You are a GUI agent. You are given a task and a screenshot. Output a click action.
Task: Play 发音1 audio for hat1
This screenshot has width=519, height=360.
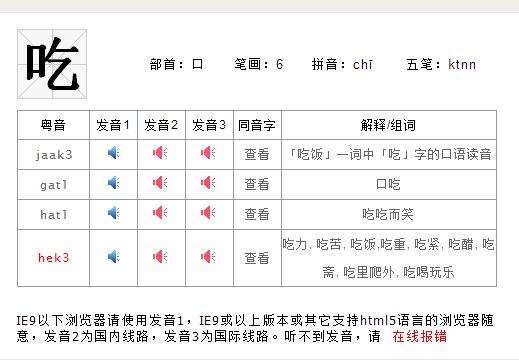pos(113,213)
